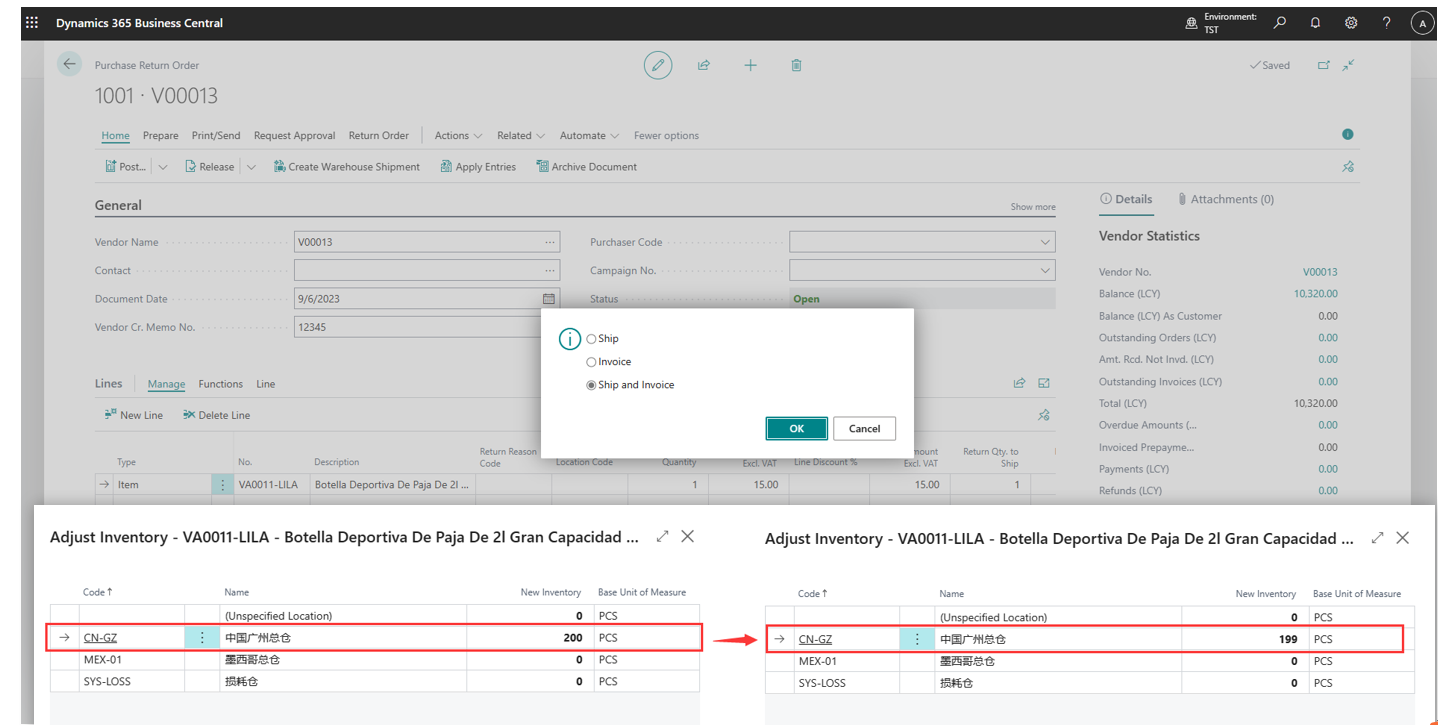Open the settings gear icon
Viewport: 1438px width, 725px height.
point(1351,23)
